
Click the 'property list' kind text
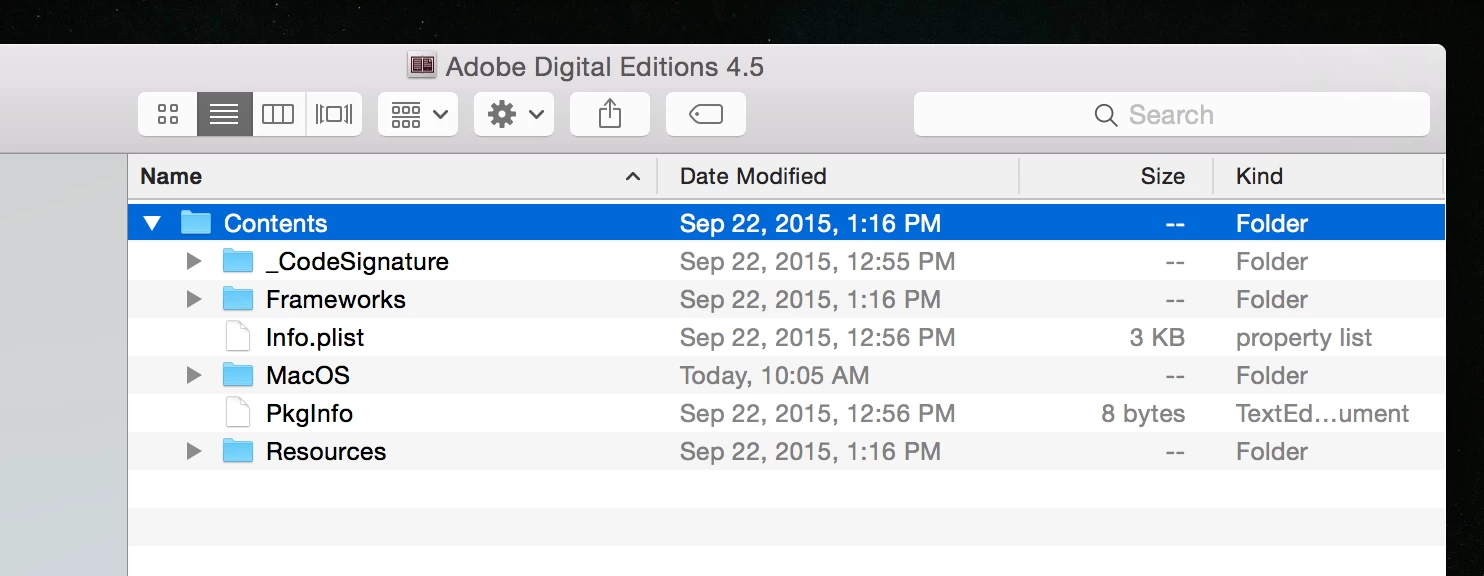(1304, 338)
